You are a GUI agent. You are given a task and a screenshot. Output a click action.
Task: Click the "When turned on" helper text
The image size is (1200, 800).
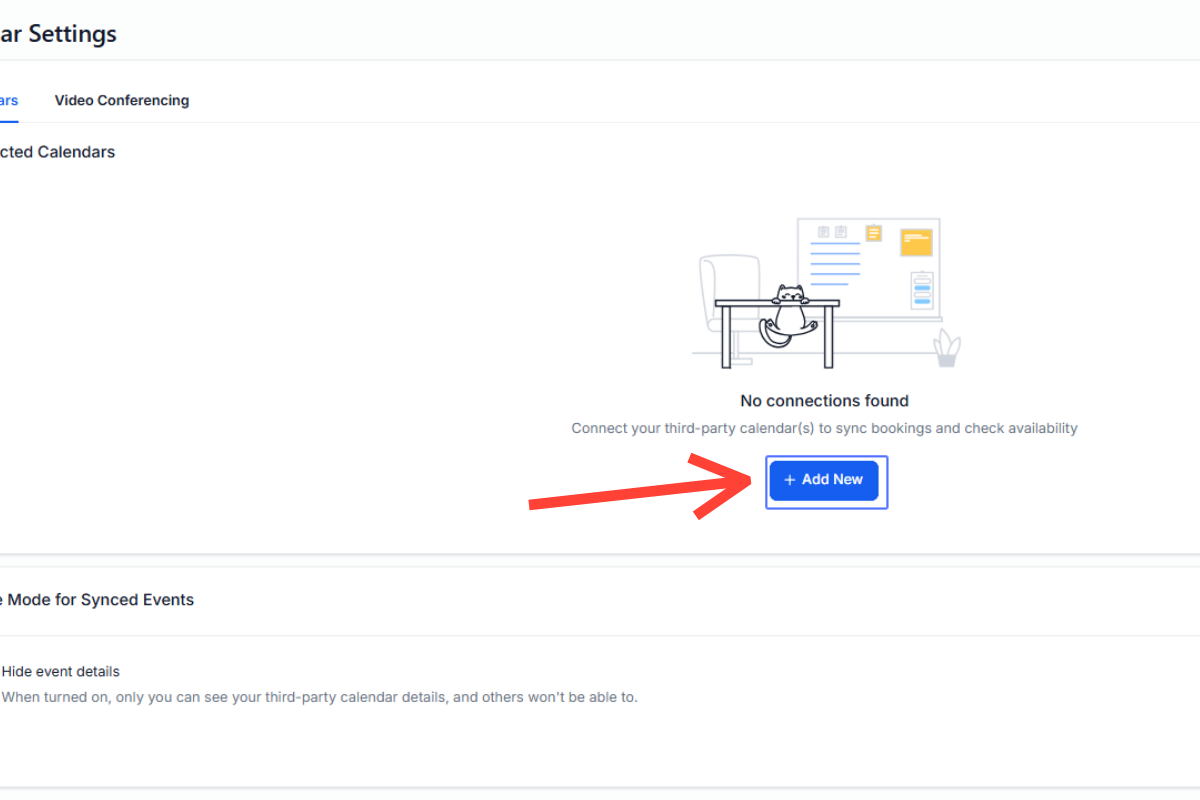[x=319, y=697]
